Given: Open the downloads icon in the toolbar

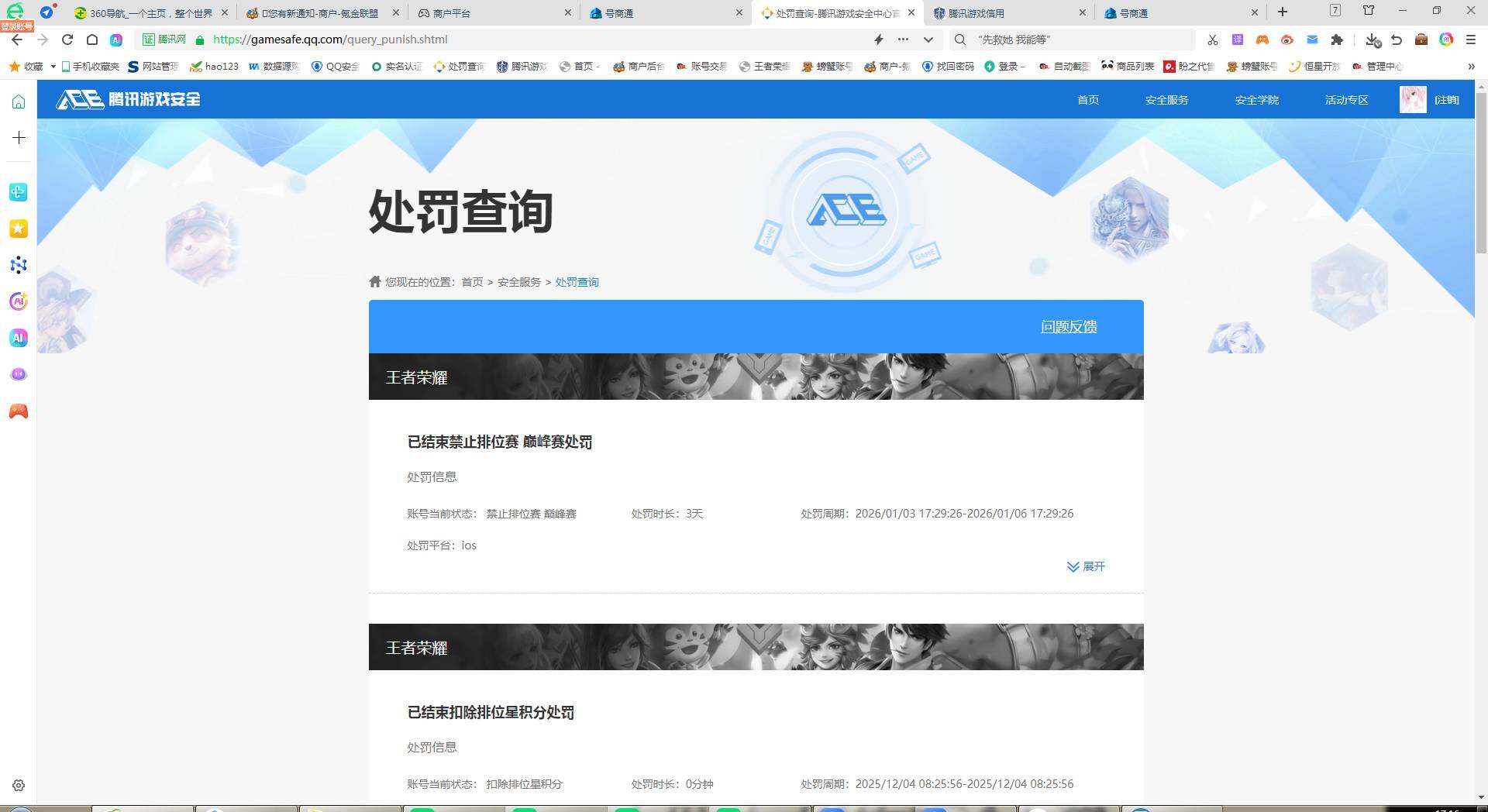Looking at the screenshot, I should point(1373,40).
